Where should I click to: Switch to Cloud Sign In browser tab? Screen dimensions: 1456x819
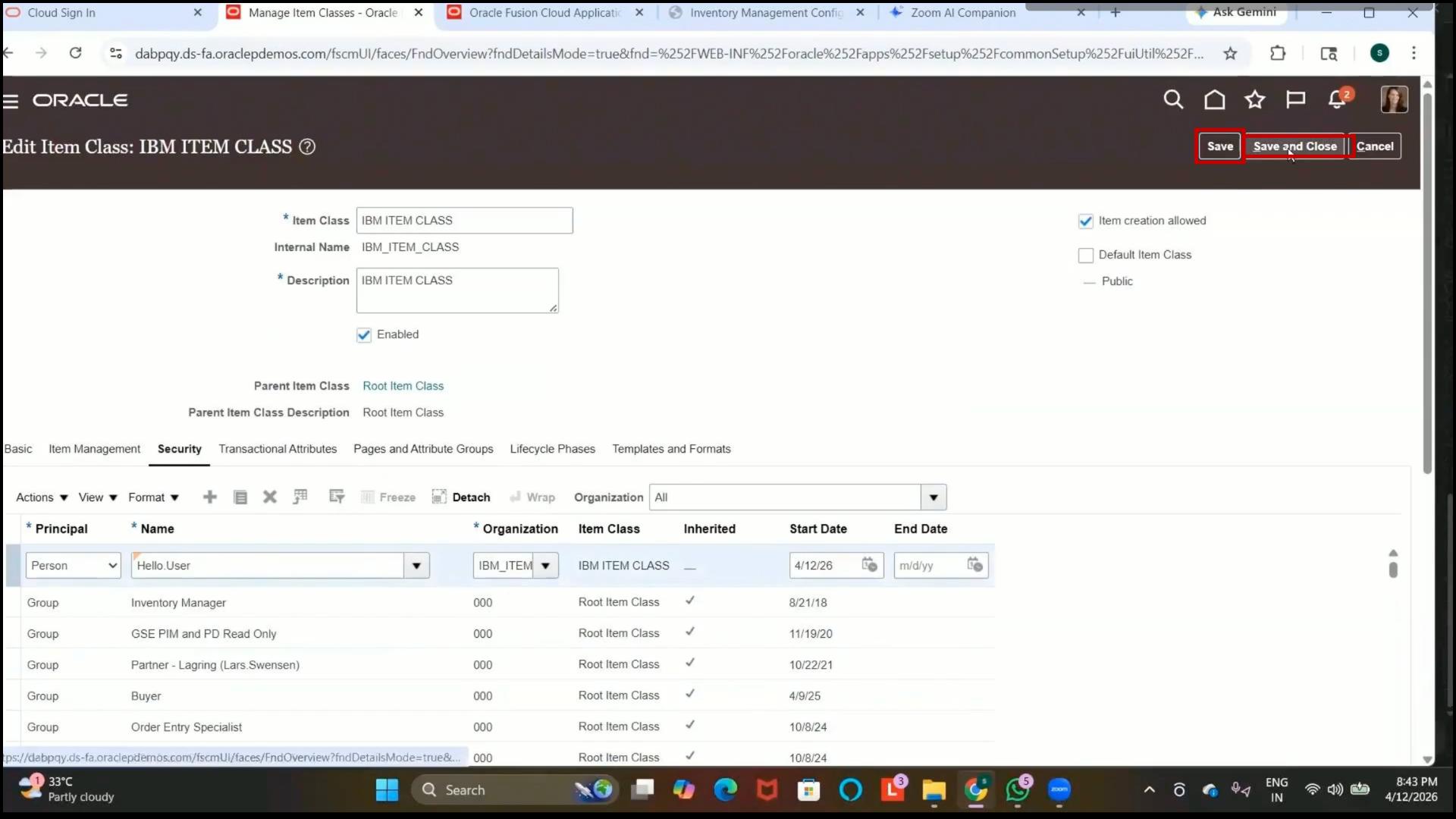coord(104,13)
